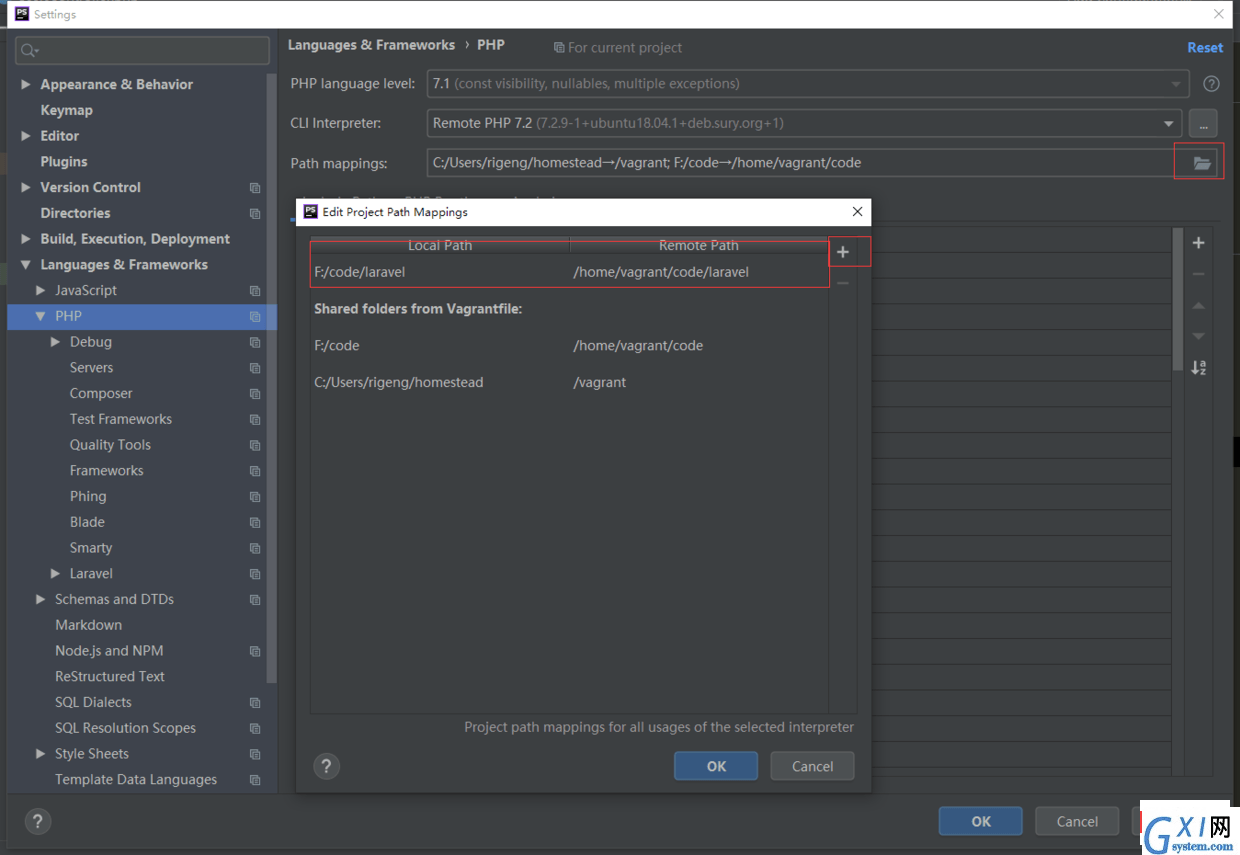Click Languages & Frameworks breadcrumb

(x=371, y=45)
